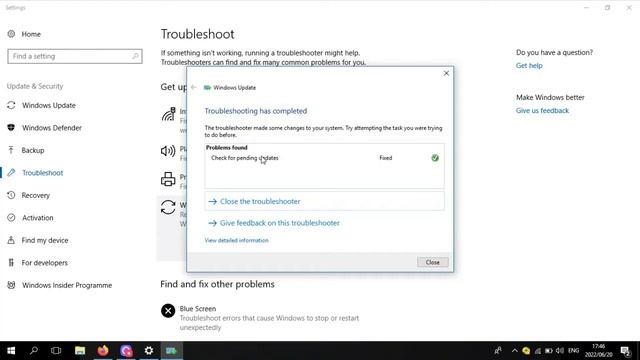Click the Playing Audio speaker icon
Screen dimensions: 640x360
point(168,151)
